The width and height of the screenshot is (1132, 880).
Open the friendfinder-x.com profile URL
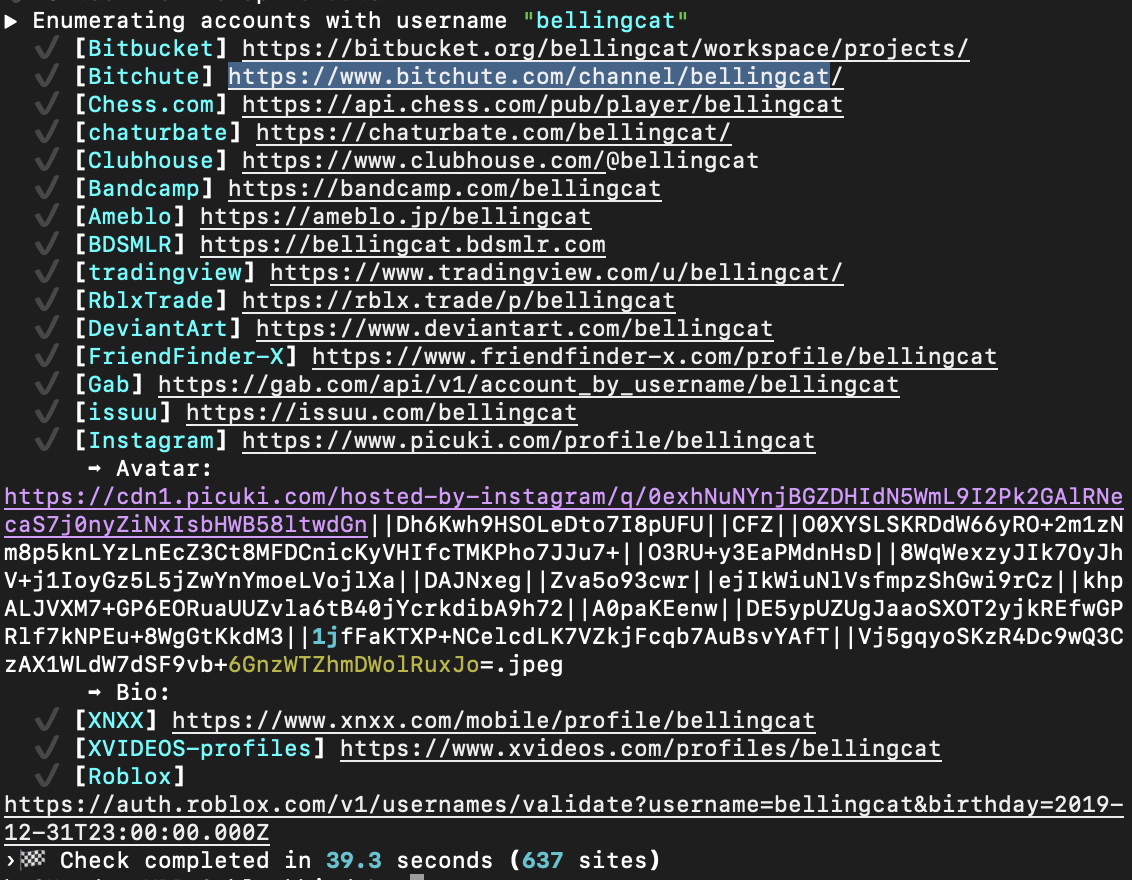(x=654, y=357)
